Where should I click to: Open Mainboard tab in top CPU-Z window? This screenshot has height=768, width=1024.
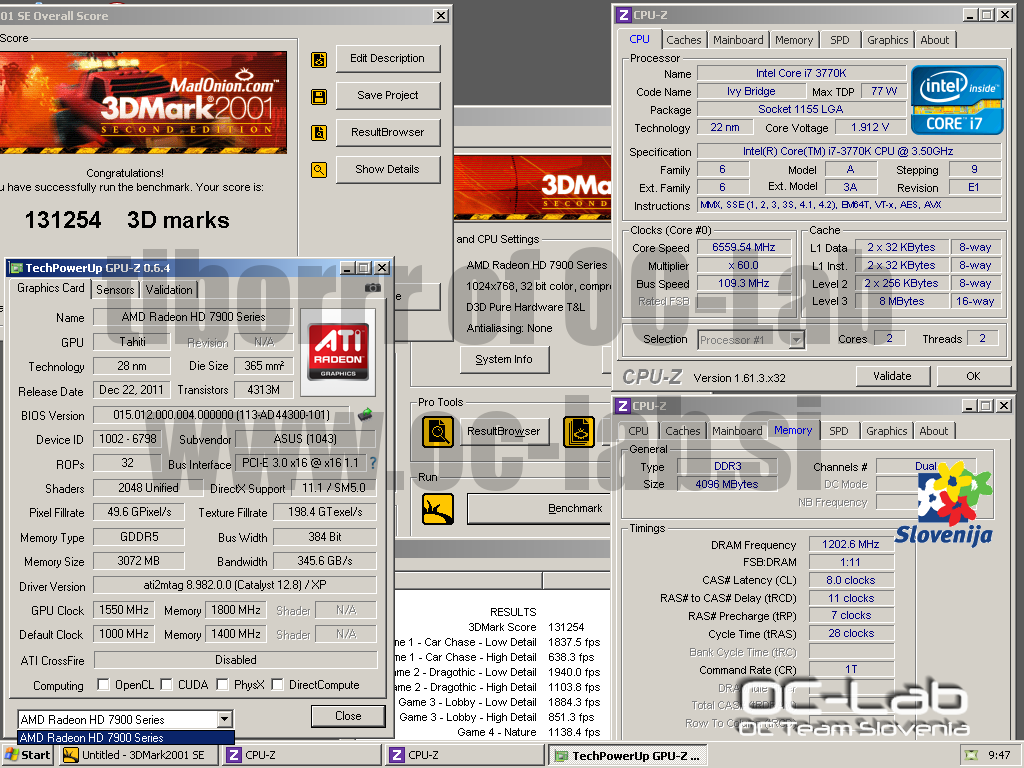[738, 40]
